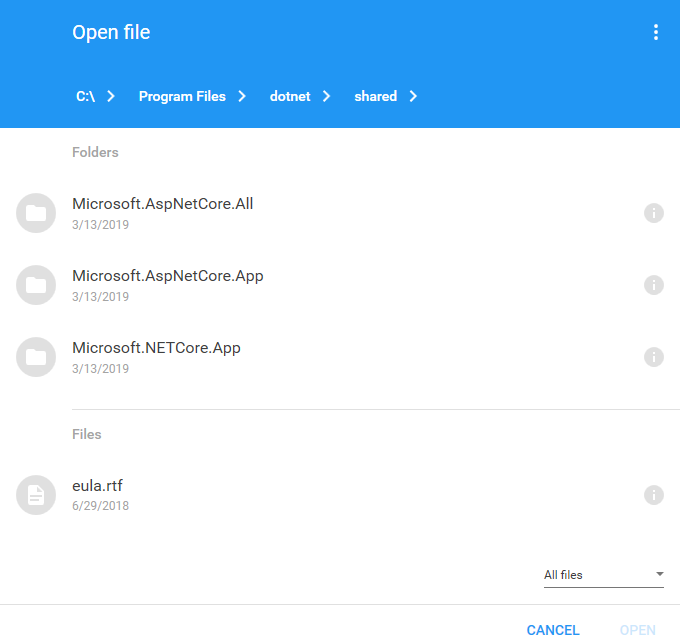
Task: Go to dotnet breadcrumb folder
Action: [x=290, y=96]
